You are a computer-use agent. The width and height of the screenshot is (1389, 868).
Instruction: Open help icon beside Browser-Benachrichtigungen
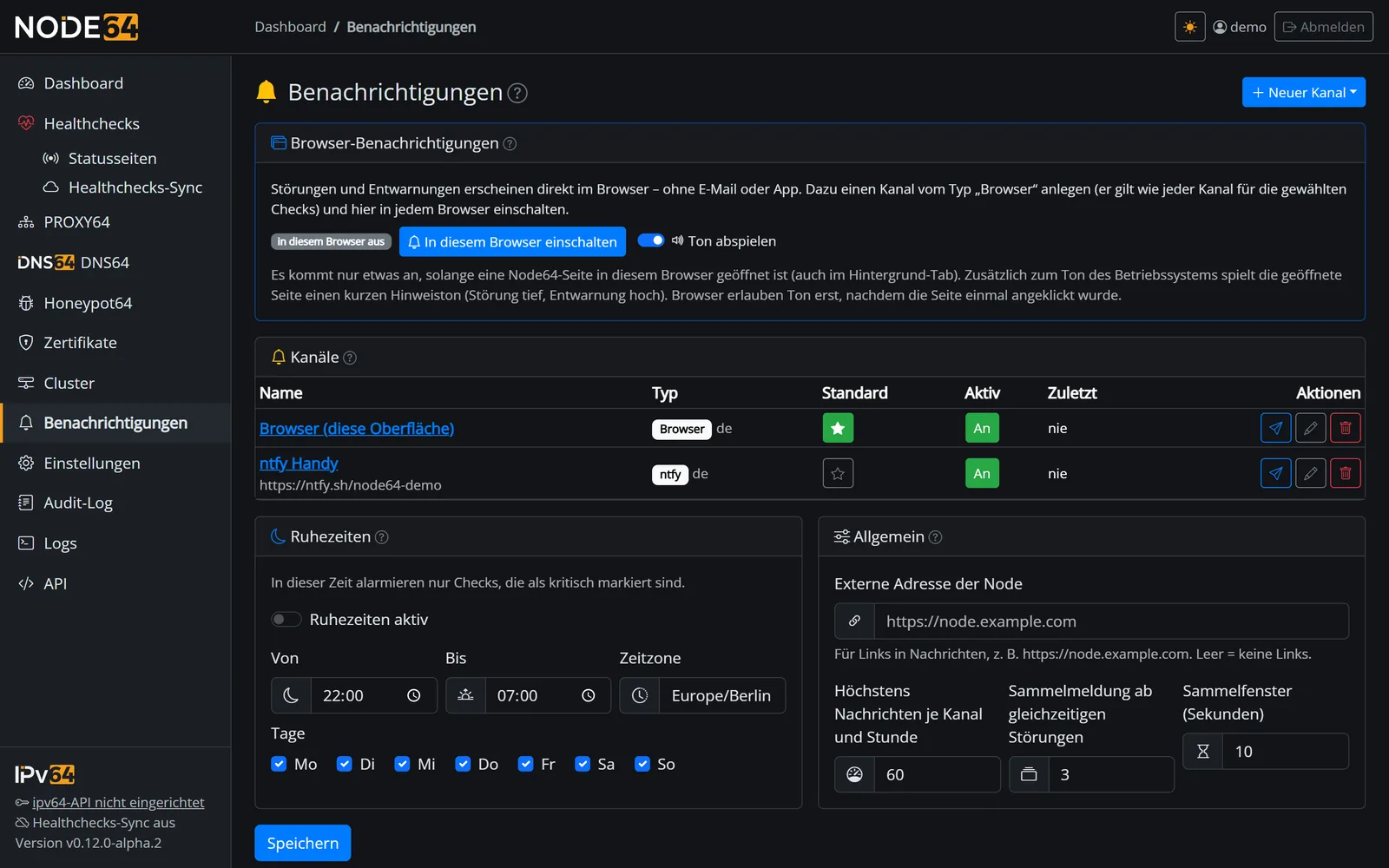coord(510,144)
